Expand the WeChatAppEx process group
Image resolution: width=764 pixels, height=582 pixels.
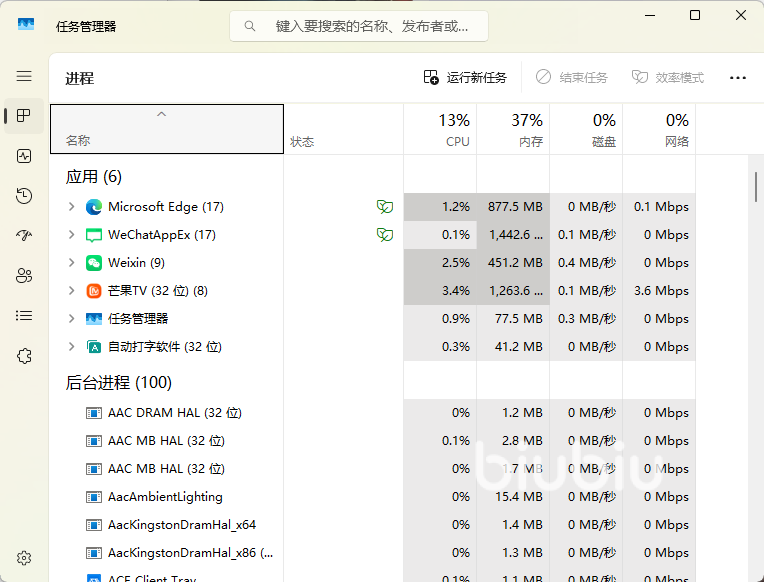[71, 235]
